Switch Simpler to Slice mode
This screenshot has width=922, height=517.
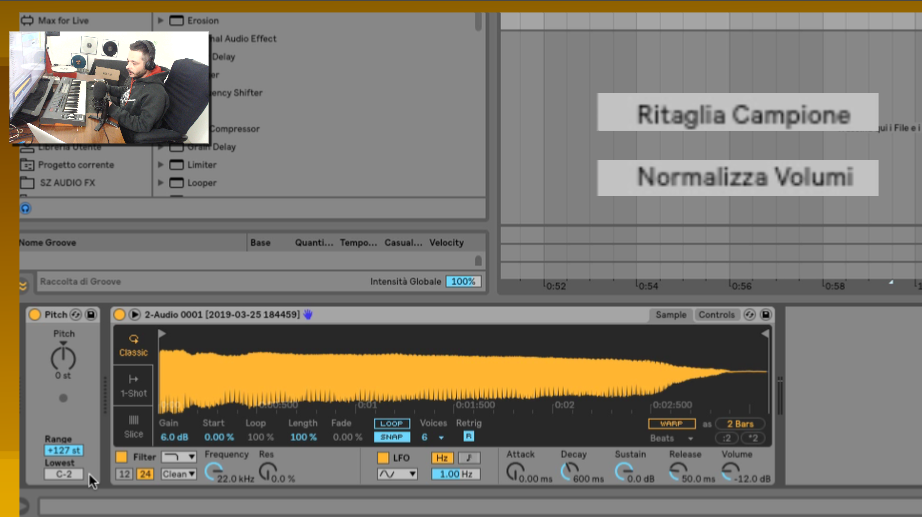tap(133, 426)
